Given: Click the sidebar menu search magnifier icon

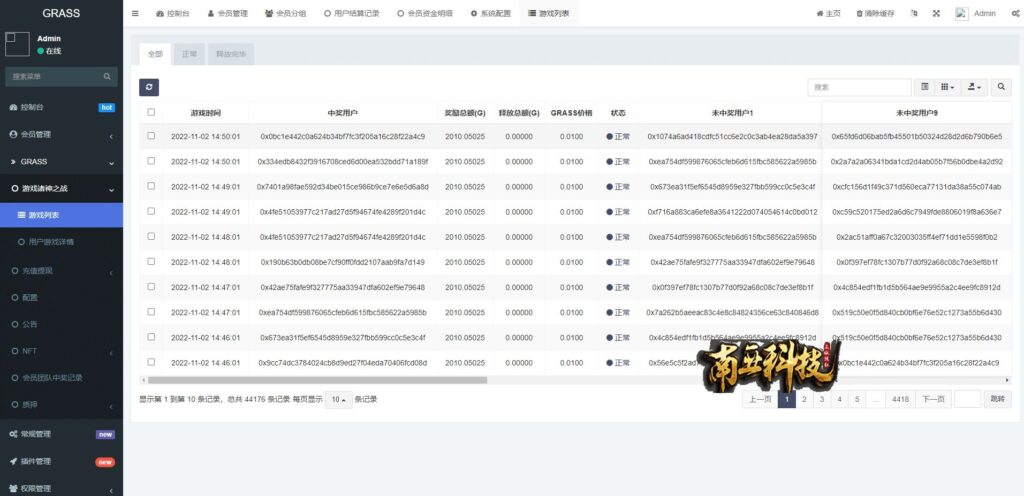Looking at the screenshot, I should (x=107, y=76).
